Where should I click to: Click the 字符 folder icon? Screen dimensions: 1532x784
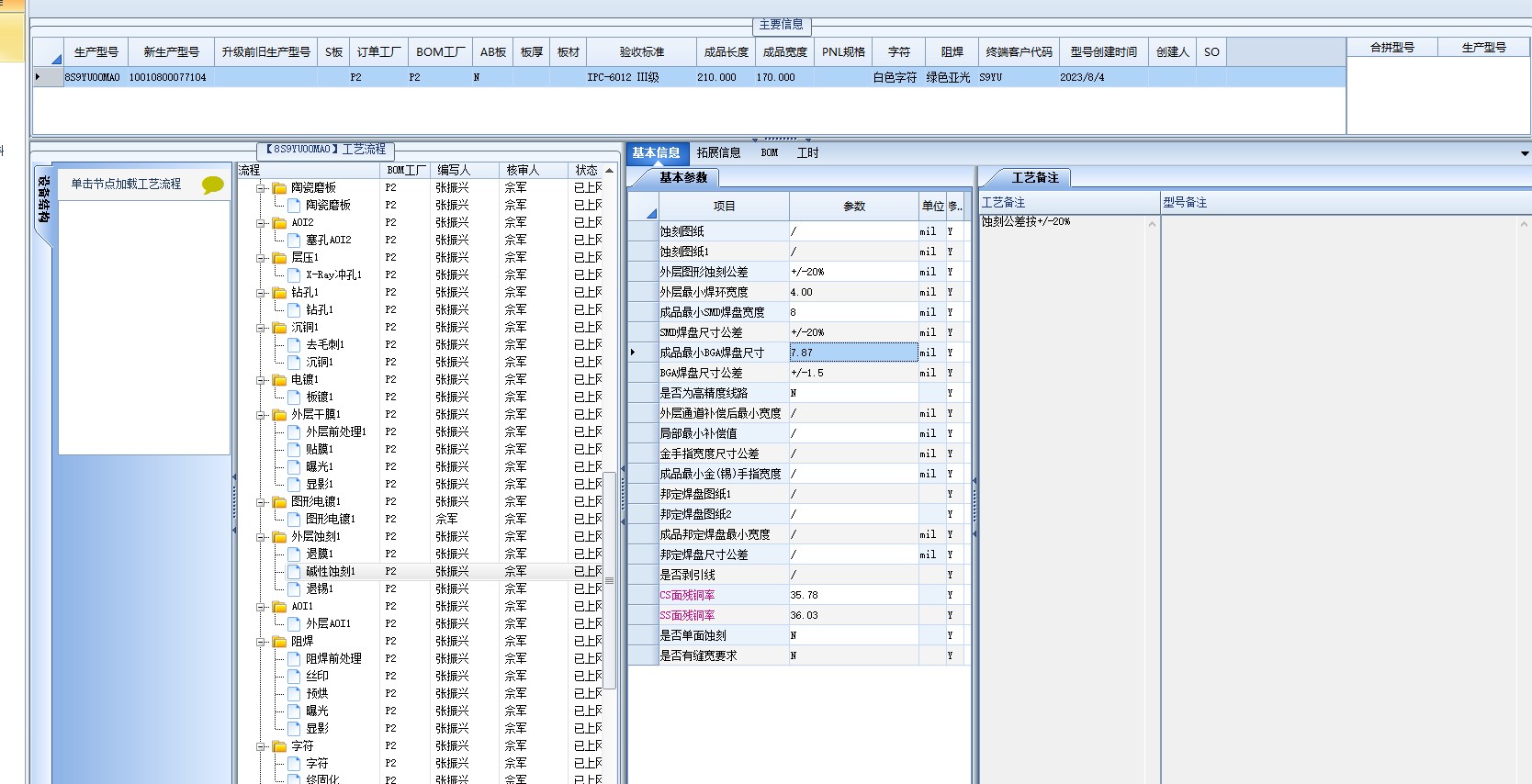pyautogui.click(x=280, y=745)
